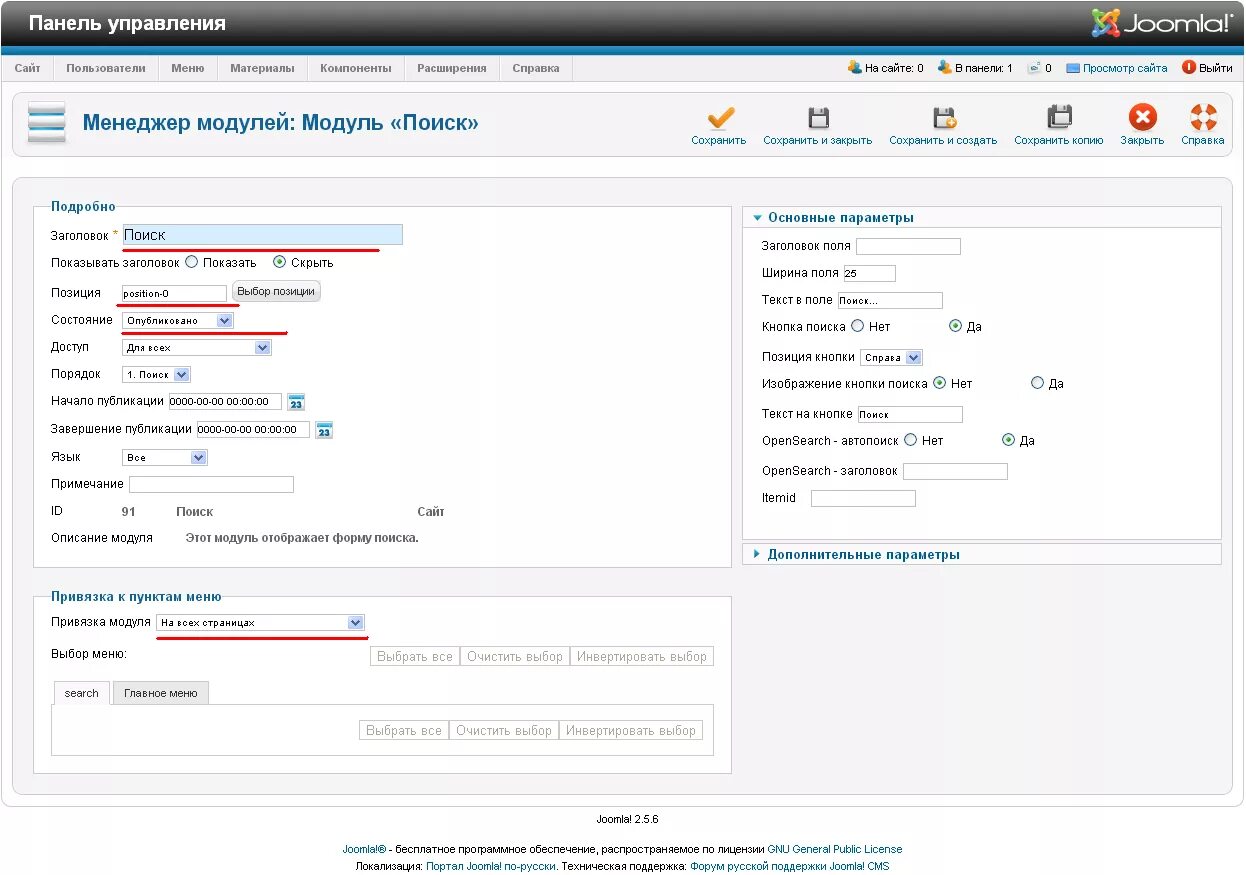Click the Joomla!® footer link
This screenshot has width=1246, height=875.
(x=365, y=849)
